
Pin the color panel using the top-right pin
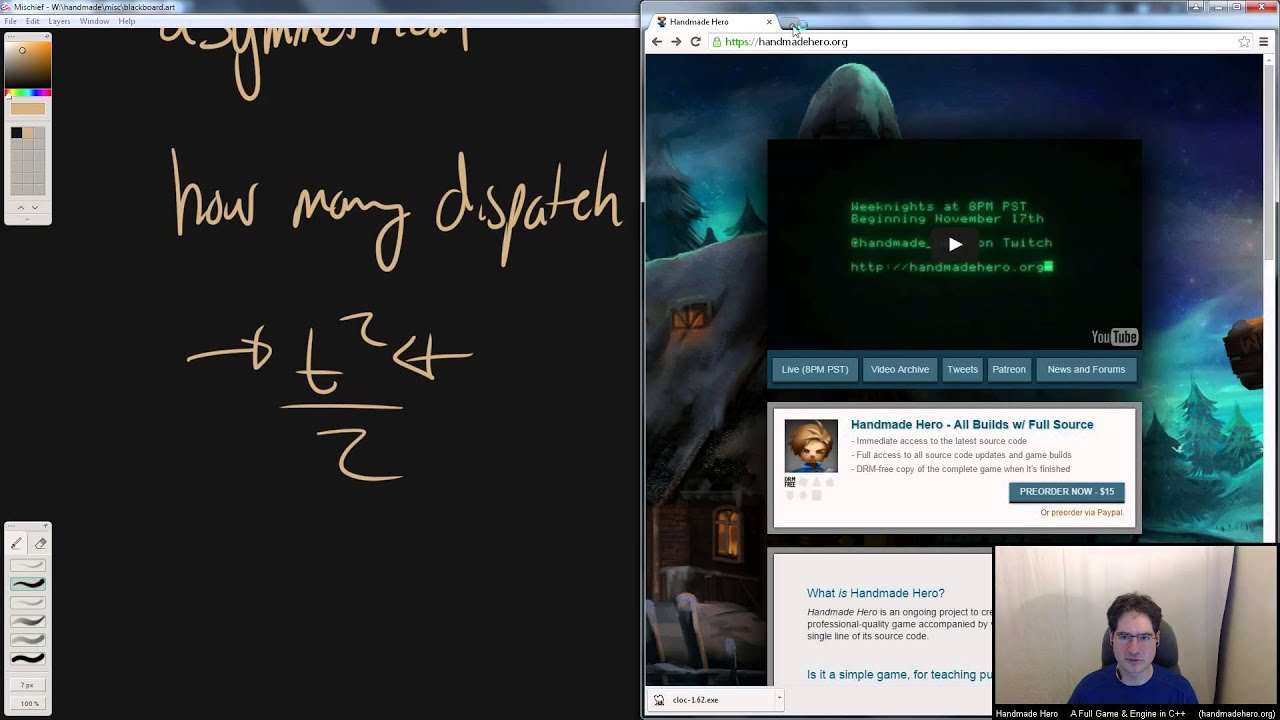46,37
